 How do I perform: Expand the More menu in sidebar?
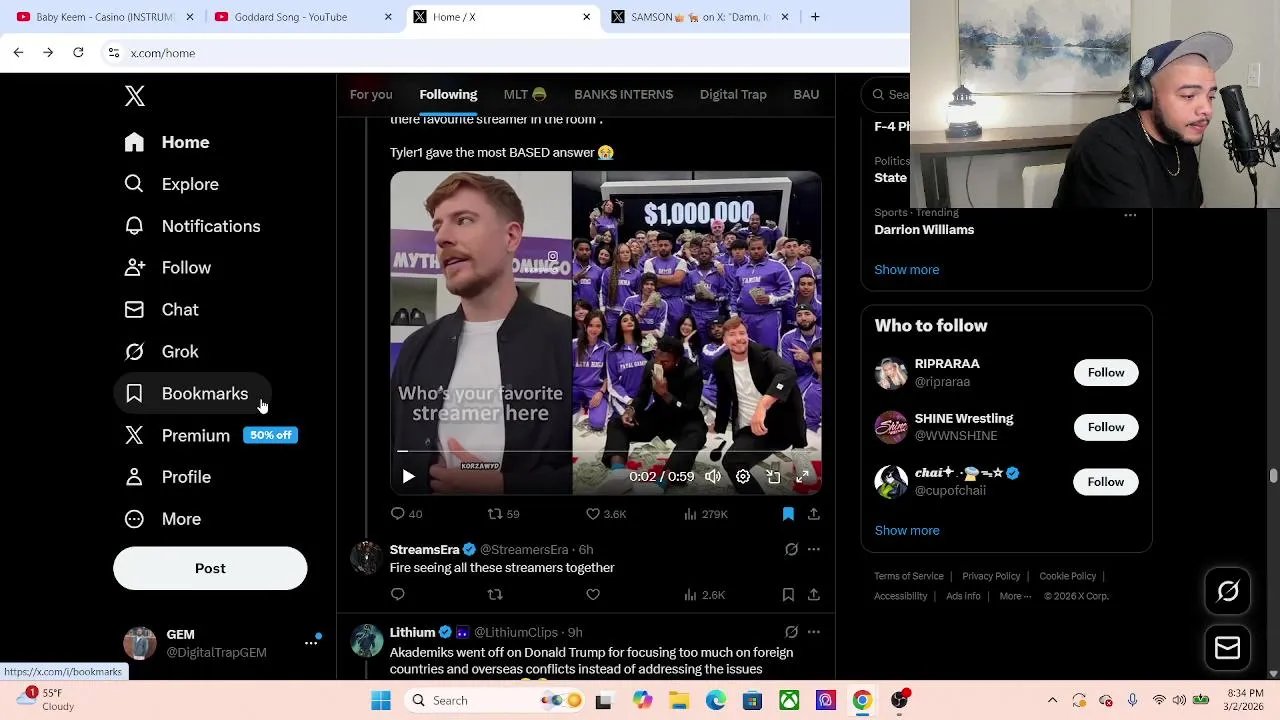click(x=162, y=519)
